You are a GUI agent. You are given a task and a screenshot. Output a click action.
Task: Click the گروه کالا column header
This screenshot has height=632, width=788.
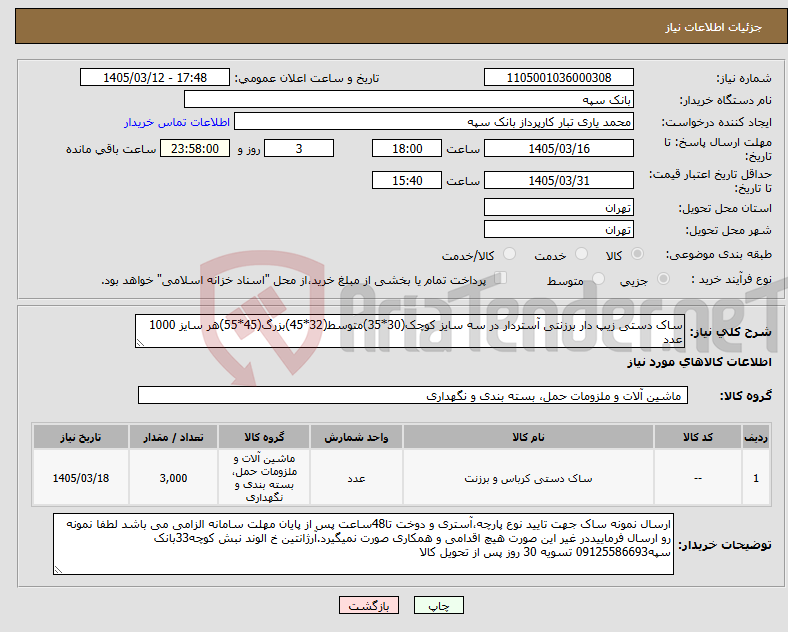(x=264, y=437)
